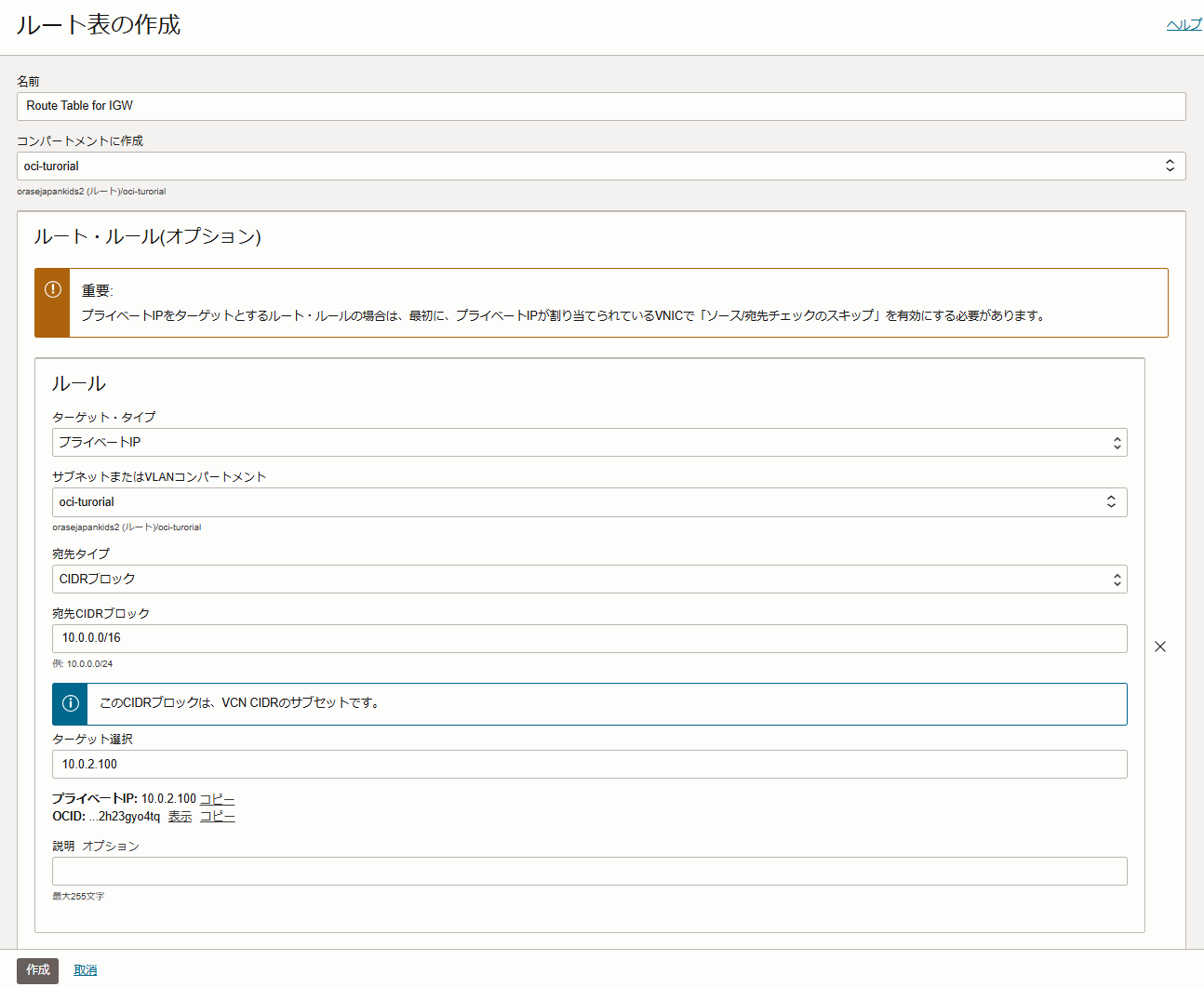Click the info icon in the CIDR notice
The height and width of the screenshot is (987, 1204).
click(70, 703)
